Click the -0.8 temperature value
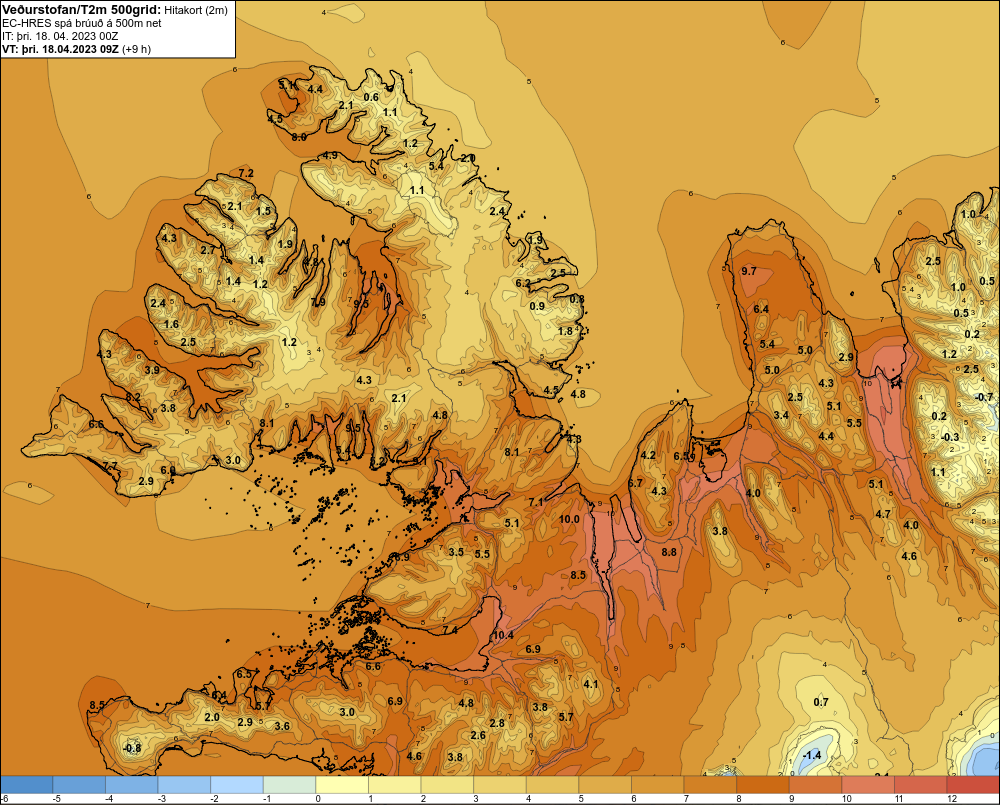 tap(132, 748)
